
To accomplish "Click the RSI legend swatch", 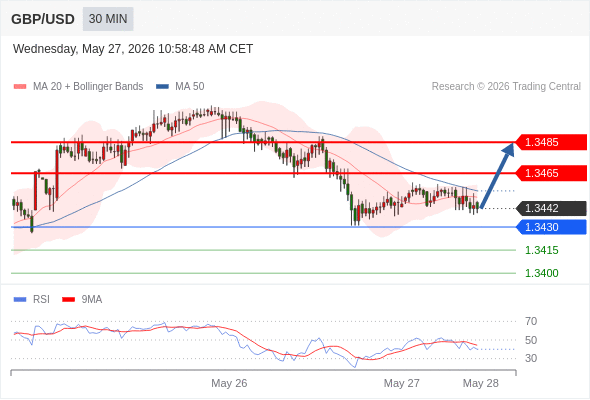I will point(20,300).
